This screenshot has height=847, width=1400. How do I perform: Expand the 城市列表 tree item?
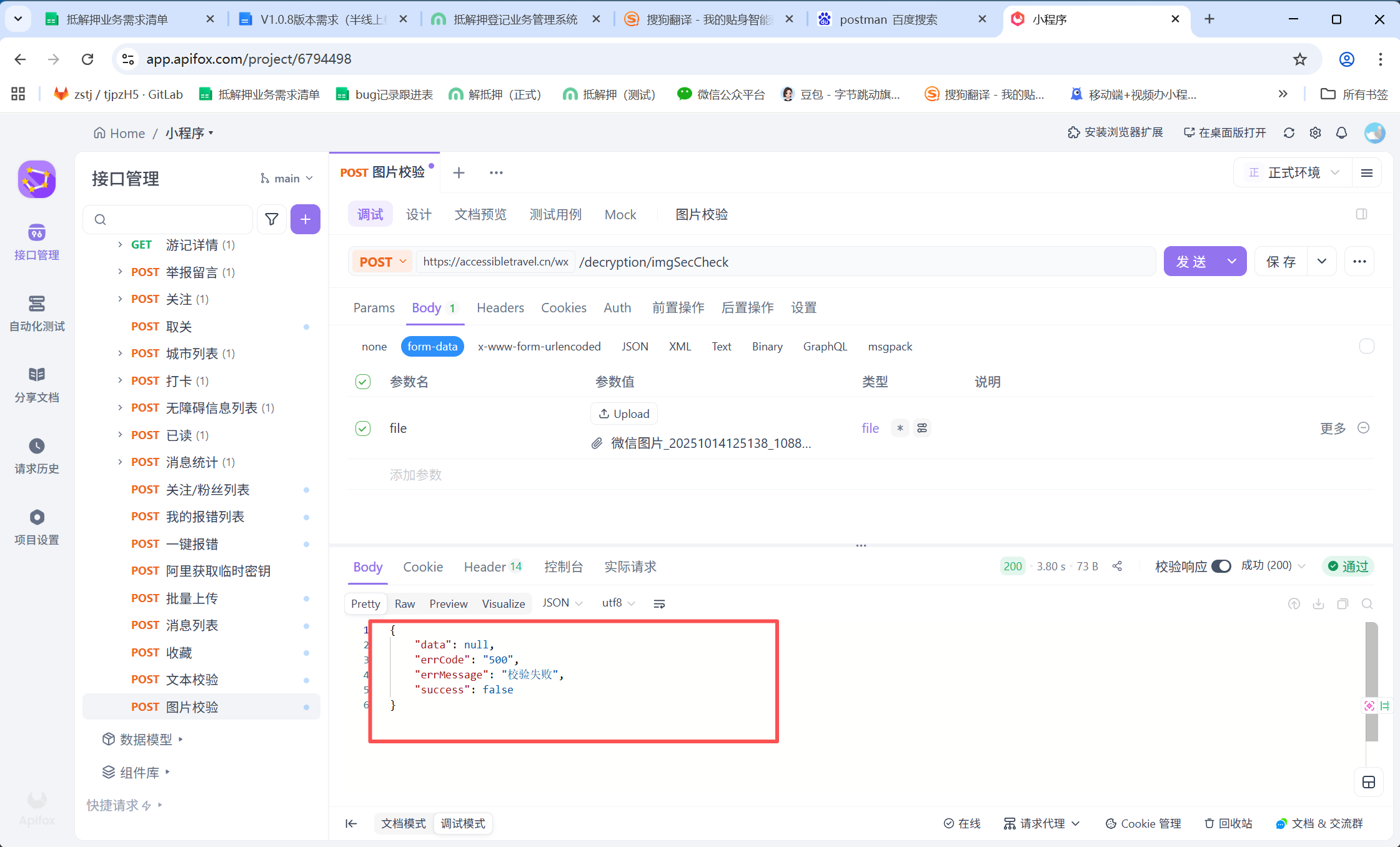coord(120,354)
